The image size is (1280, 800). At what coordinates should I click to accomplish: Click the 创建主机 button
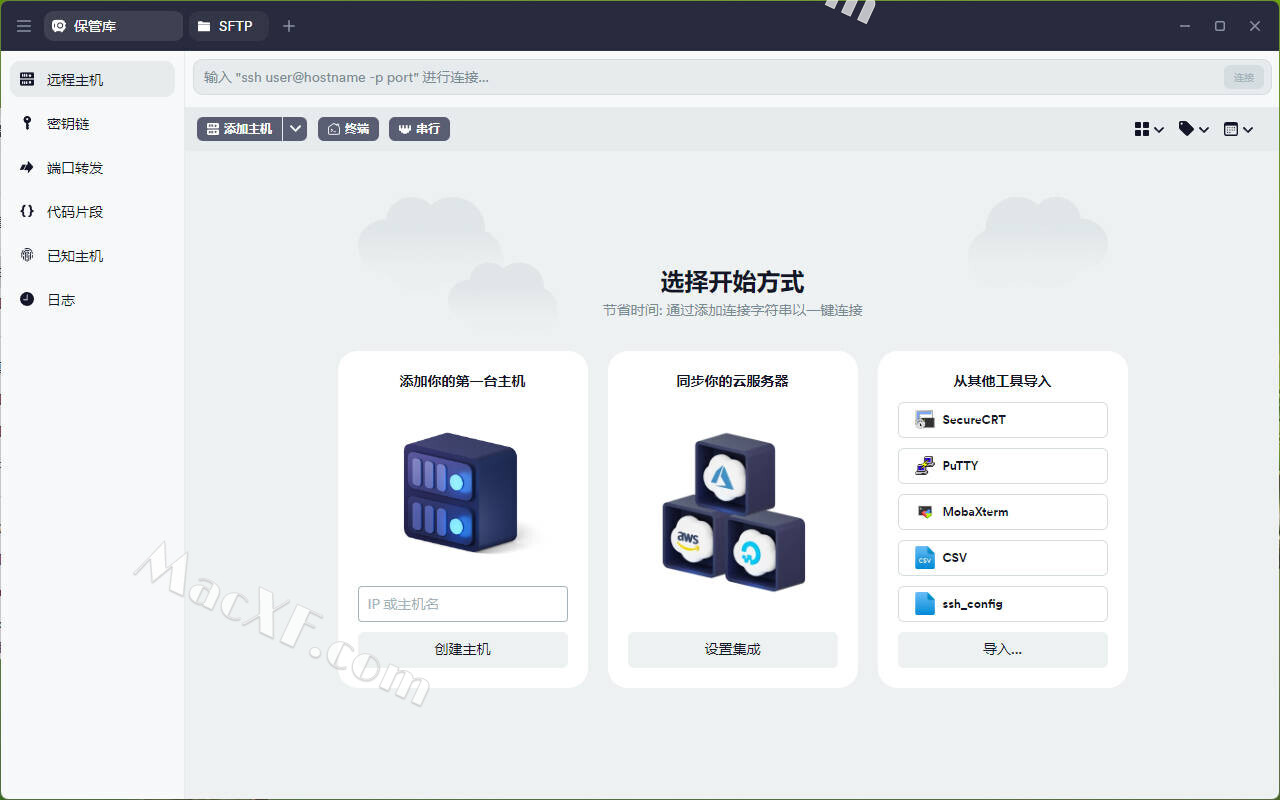point(463,649)
